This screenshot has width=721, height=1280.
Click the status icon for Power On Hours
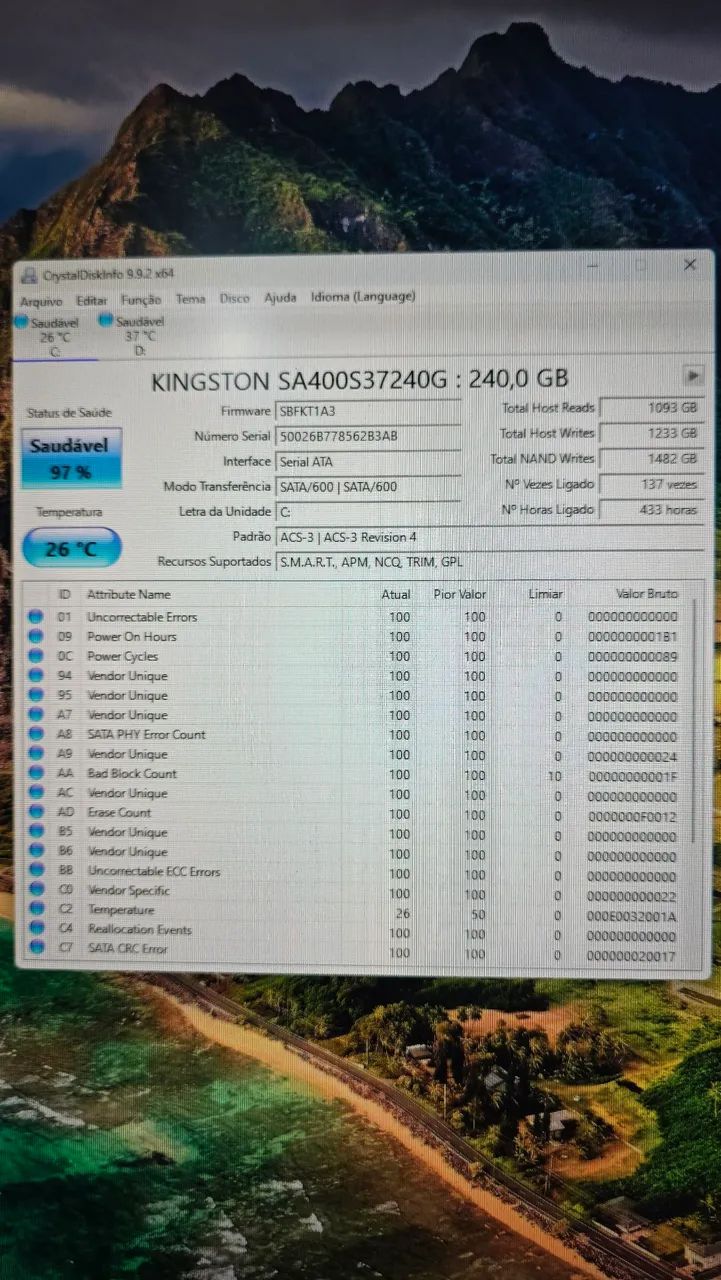point(36,636)
